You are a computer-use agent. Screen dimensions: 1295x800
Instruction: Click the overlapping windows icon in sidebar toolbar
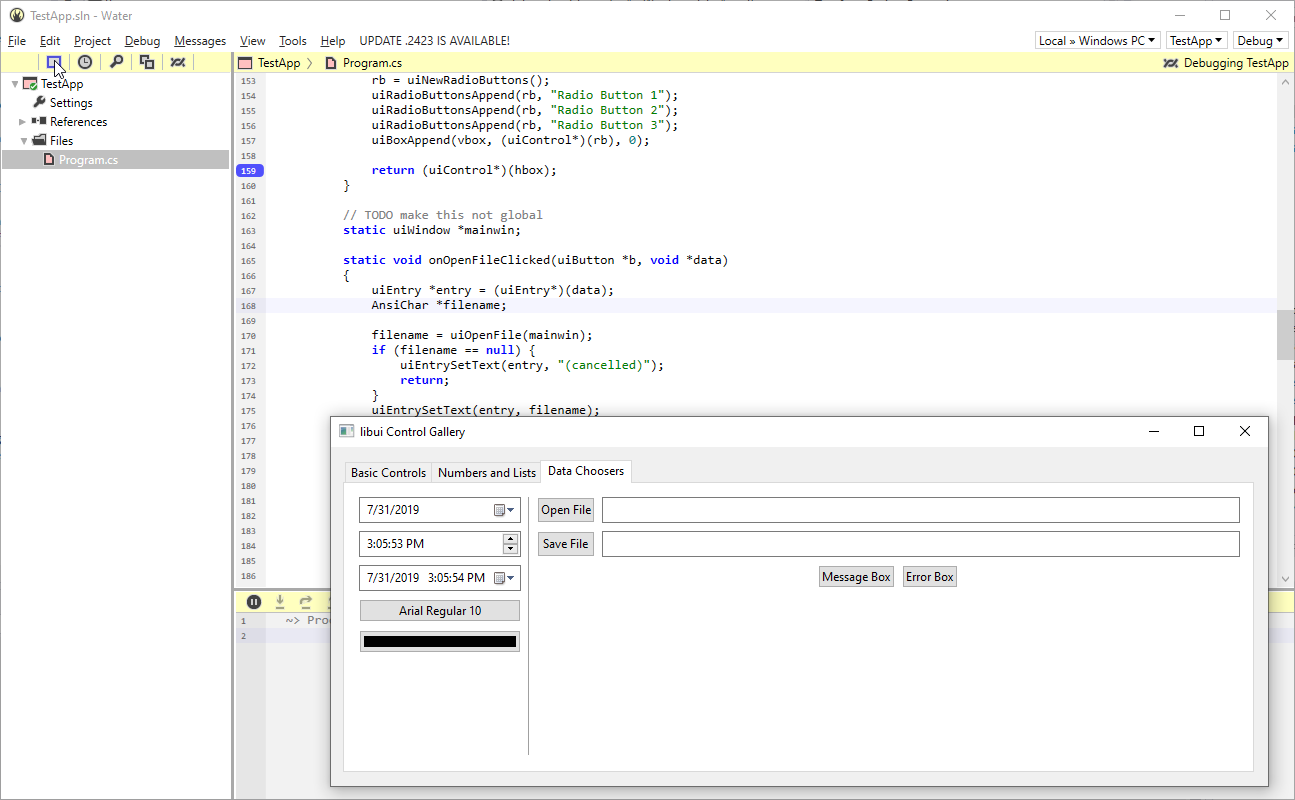pyautogui.click(x=147, y=62)
